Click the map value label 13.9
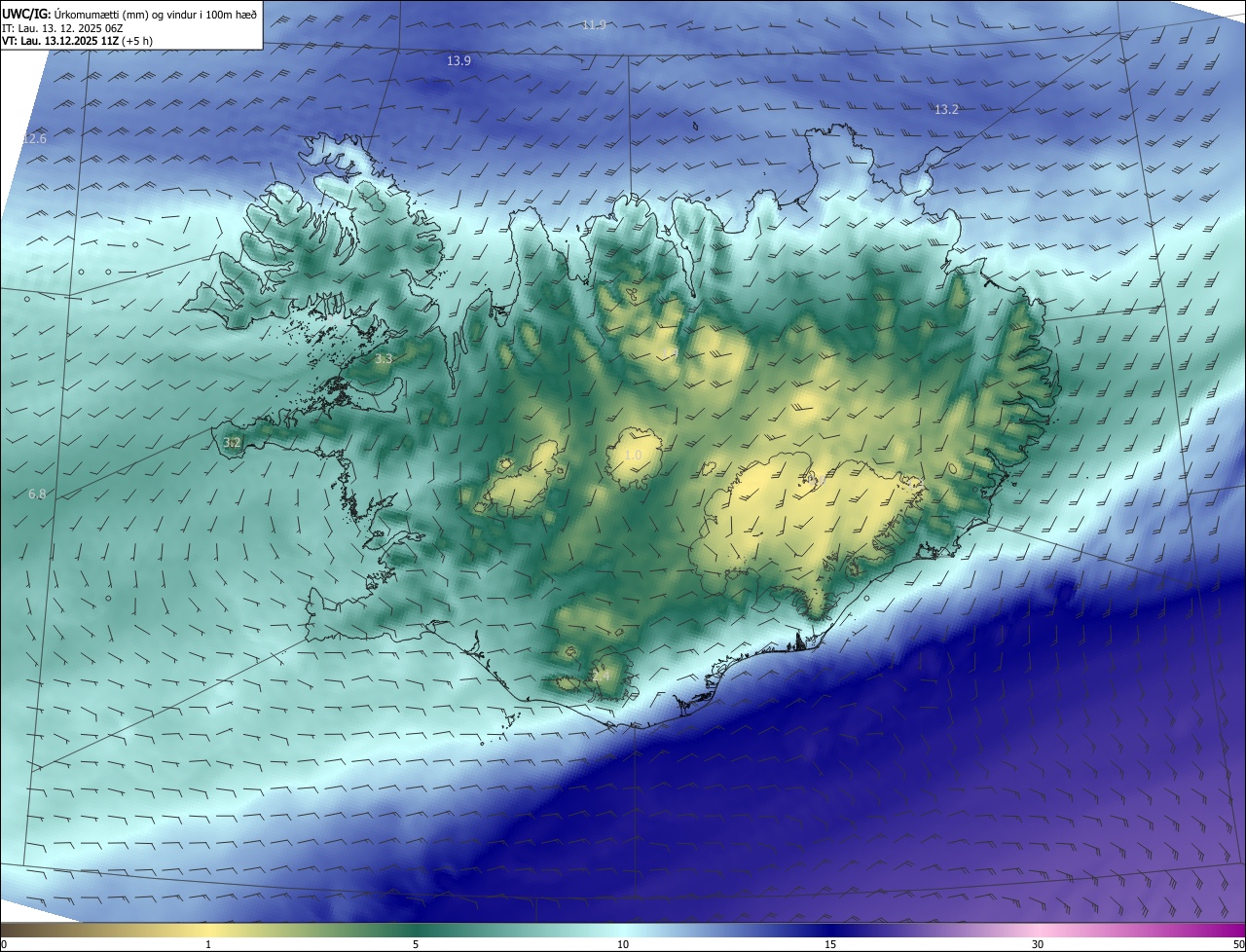1246x952 pixels. point(458,60)
